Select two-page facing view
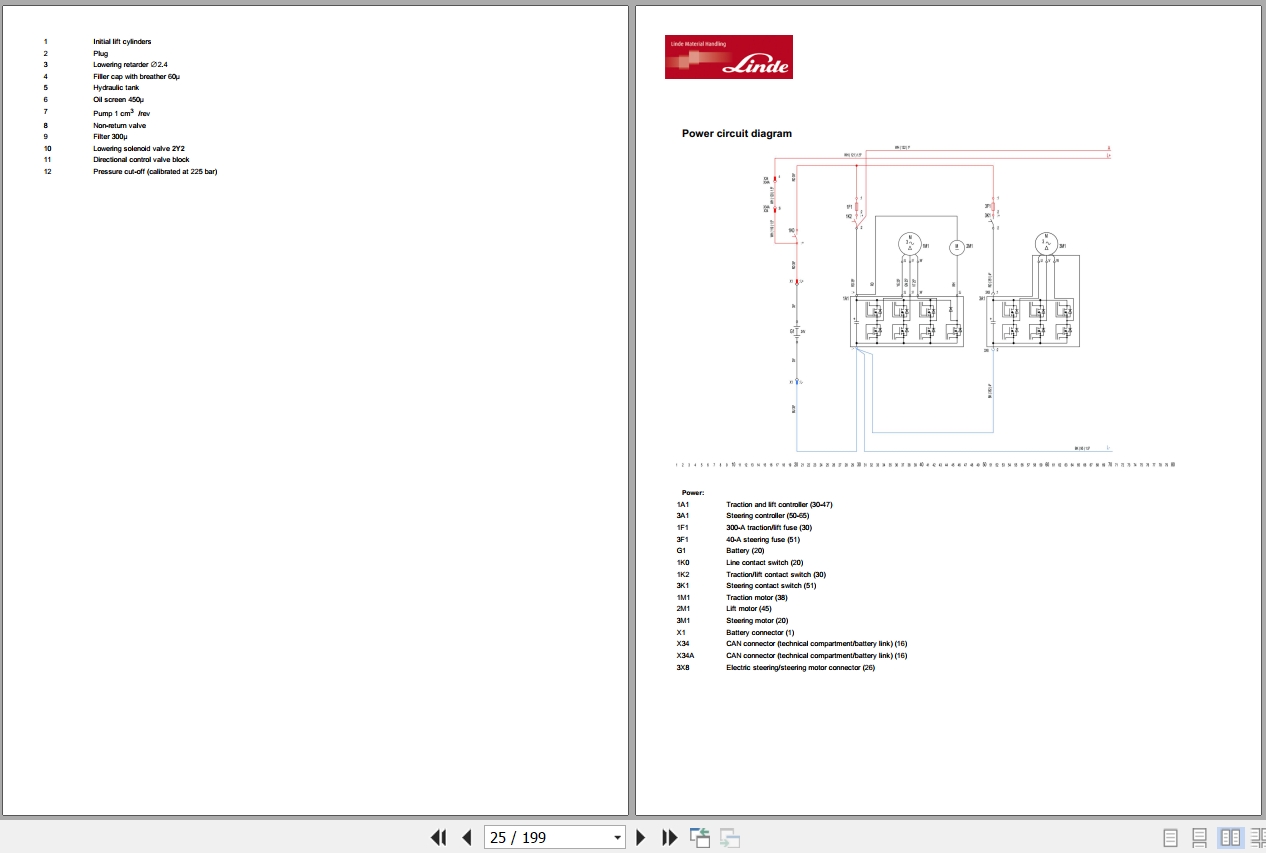Image resolution: width=1266 pixels, height=853 pixels. [1230, 838]
